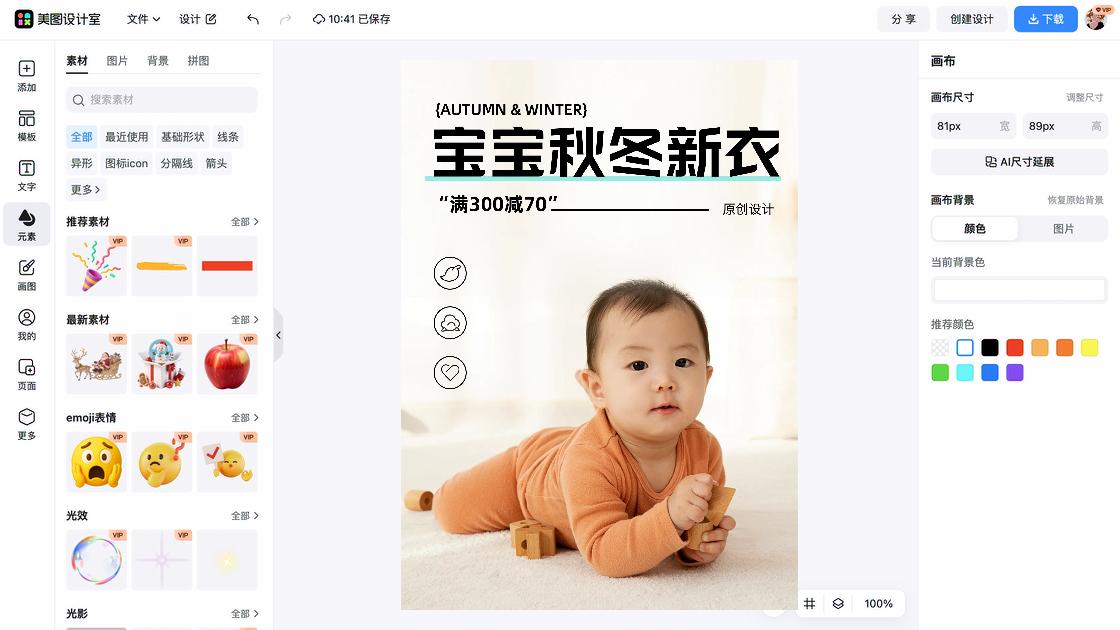1120x630 pixels.
Task: Open the 文件 dropdown menu
Action: click(x=143, y=19)
